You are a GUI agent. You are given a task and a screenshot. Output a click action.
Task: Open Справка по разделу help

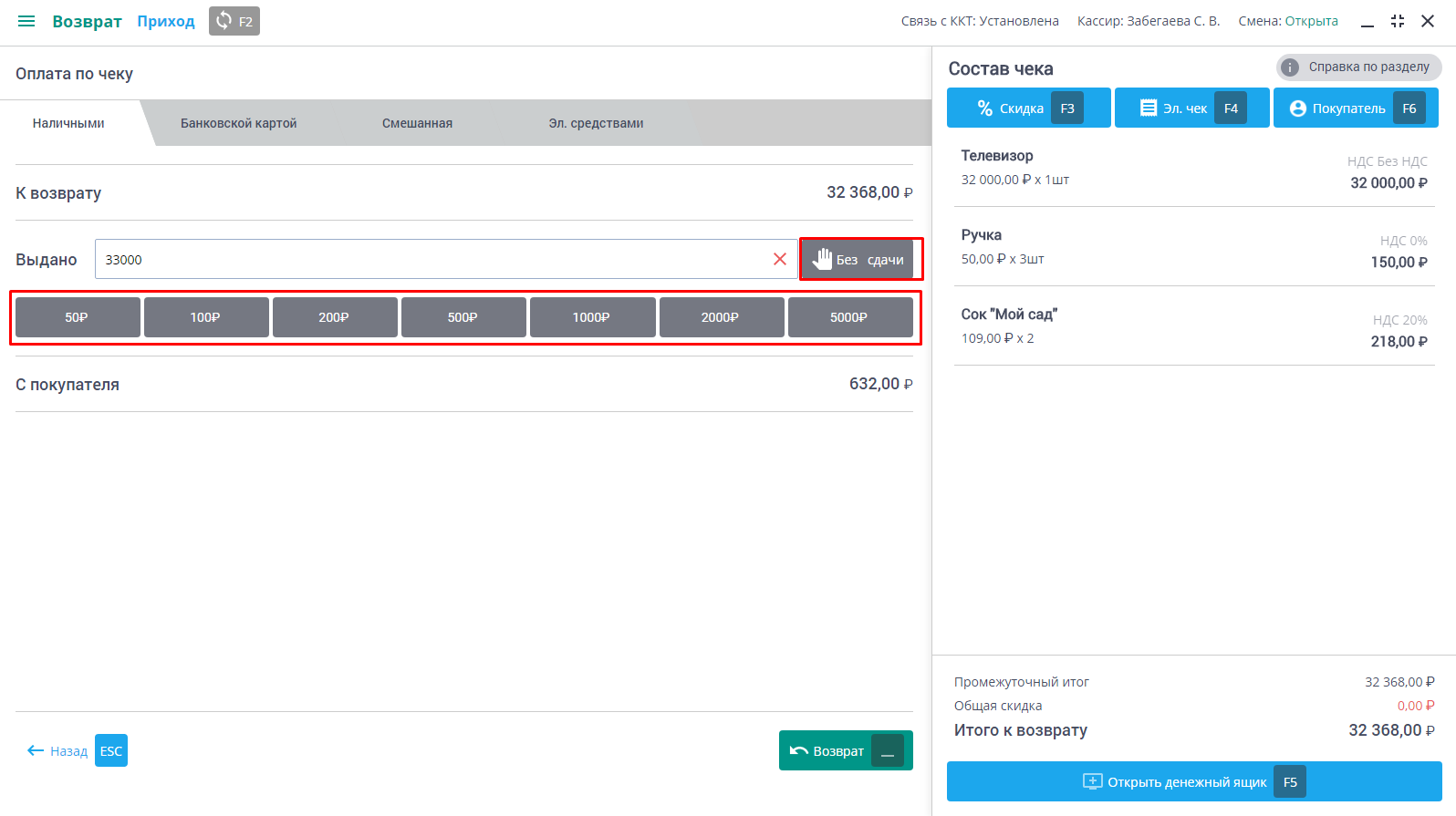[1358, 67]
